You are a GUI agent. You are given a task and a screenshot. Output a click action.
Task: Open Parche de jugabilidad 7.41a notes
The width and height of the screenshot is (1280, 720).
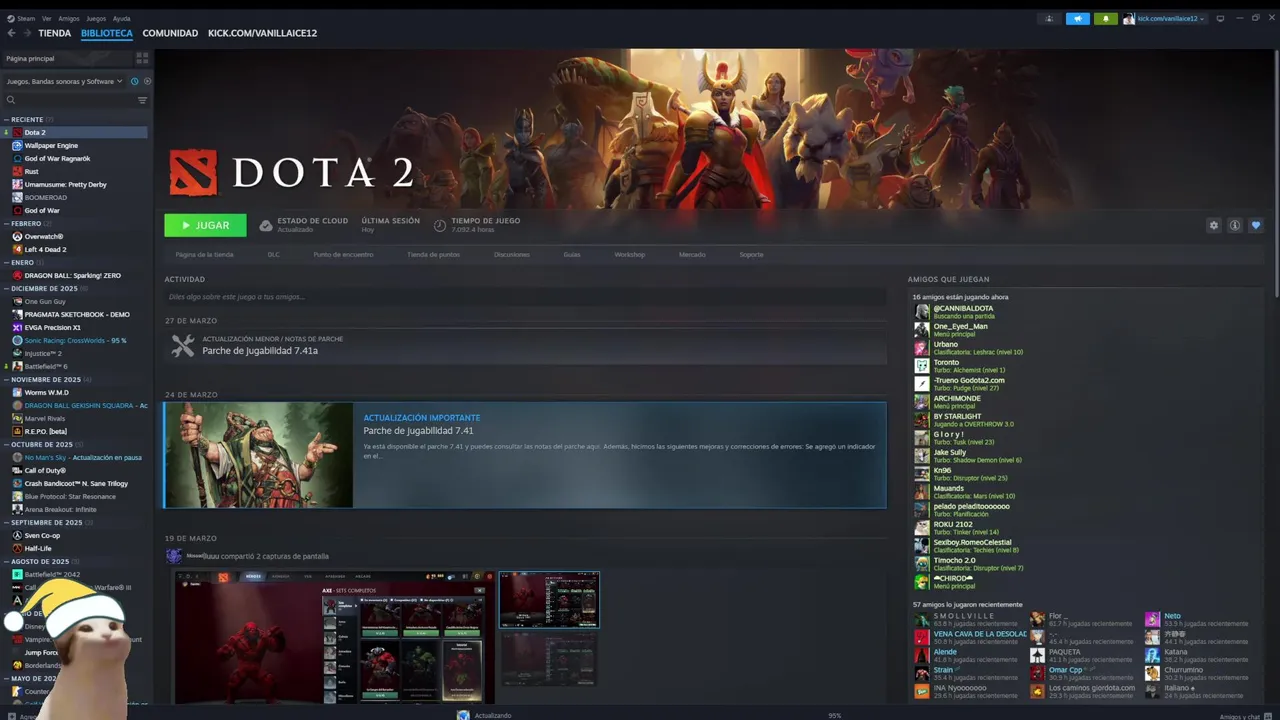click(260, 351)
